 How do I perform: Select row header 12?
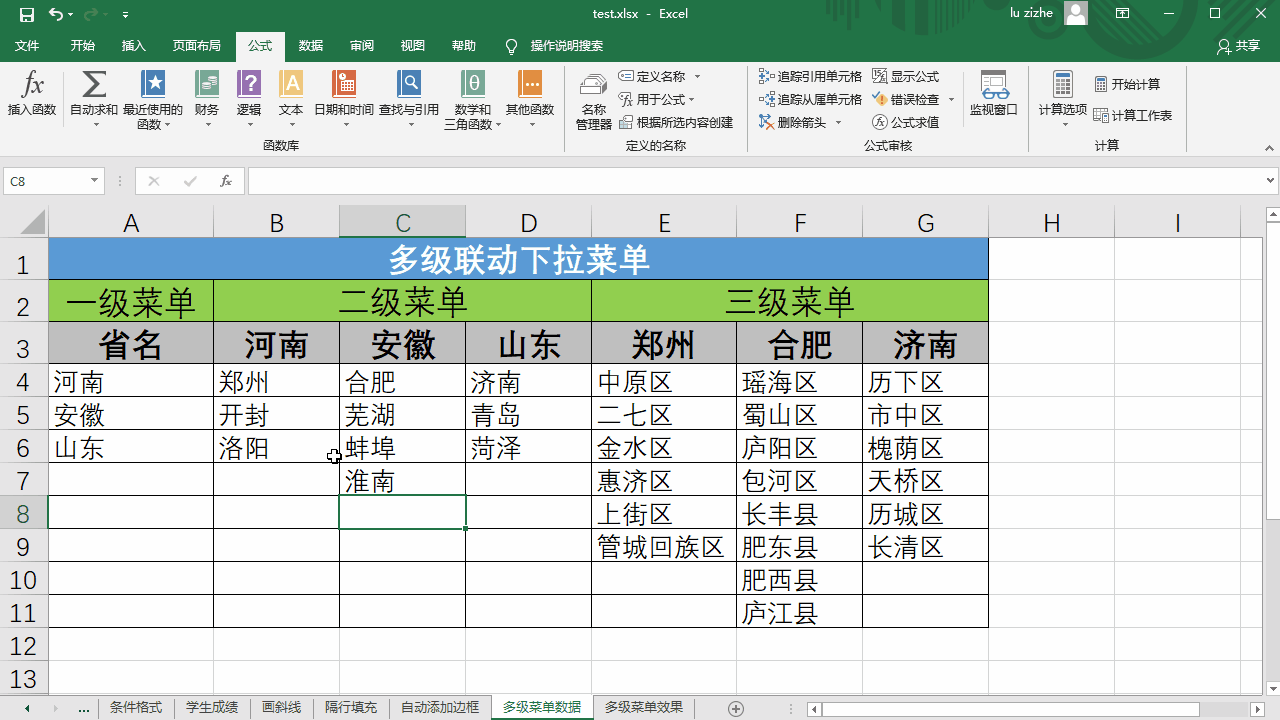(x=24, y=645)
